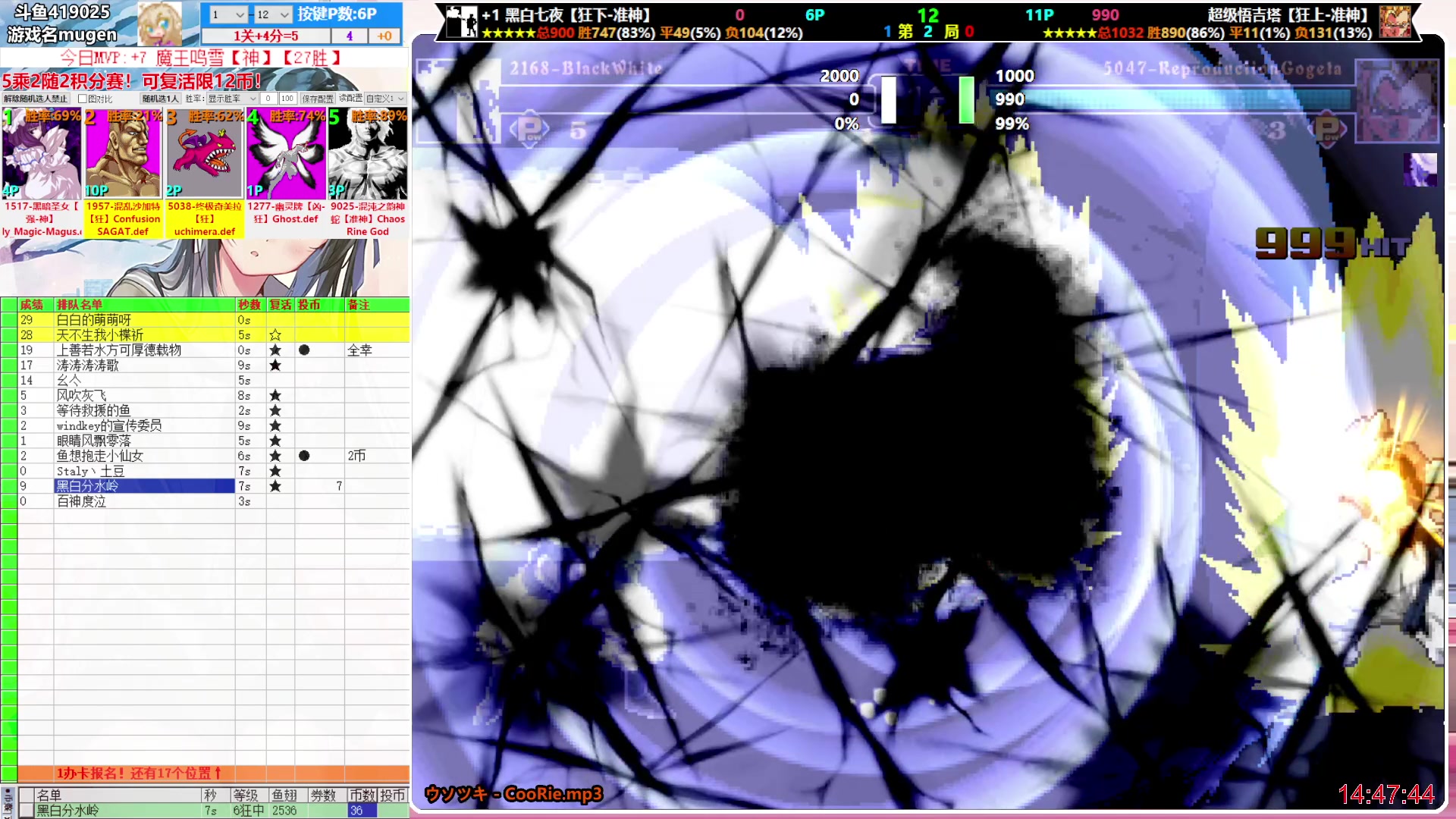Open the first number dropdown showing 1

227,14
